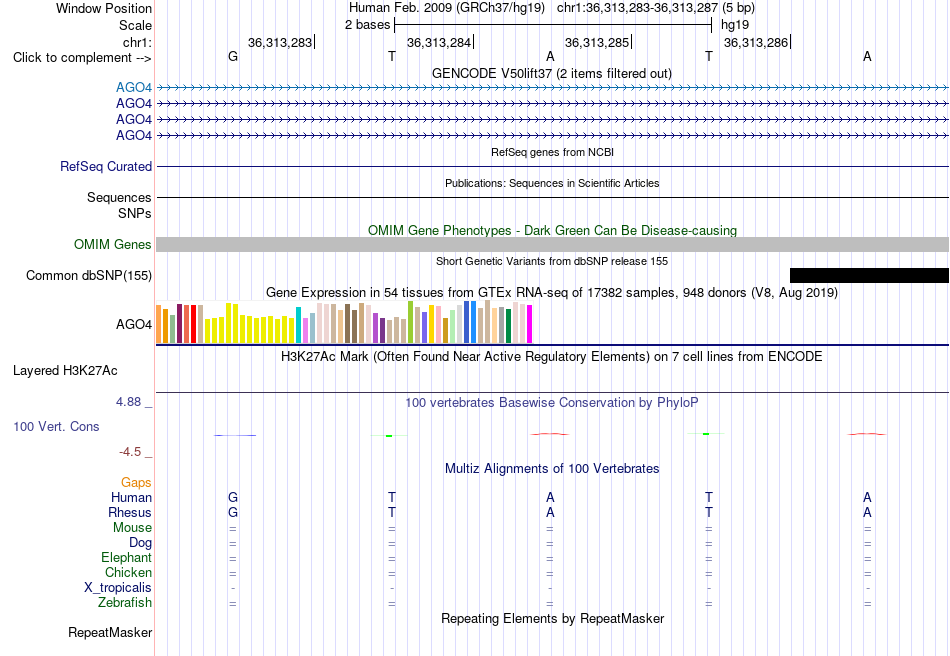Click the -4.5 PhyloP lower value
950x656 pixels.
pyautogui.click(x=130, y=452)
